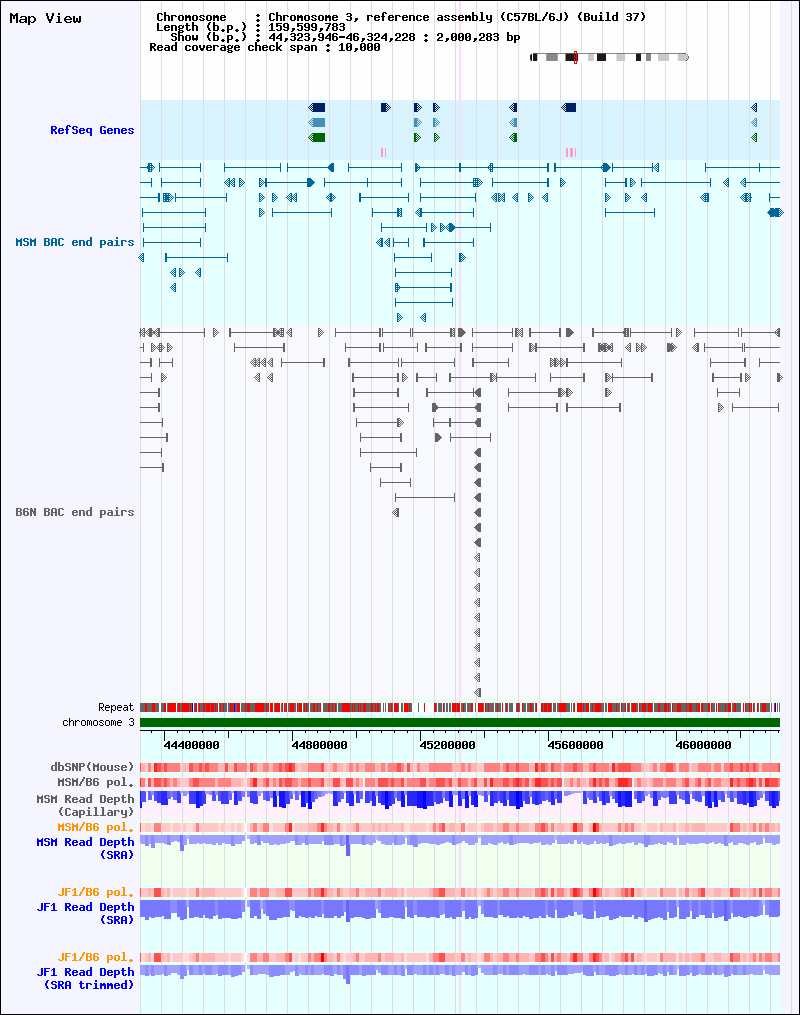This screenshot has width=800, height=1015.
Task: Select the 44400000 ruler position
Action: (x=192, y=745)
